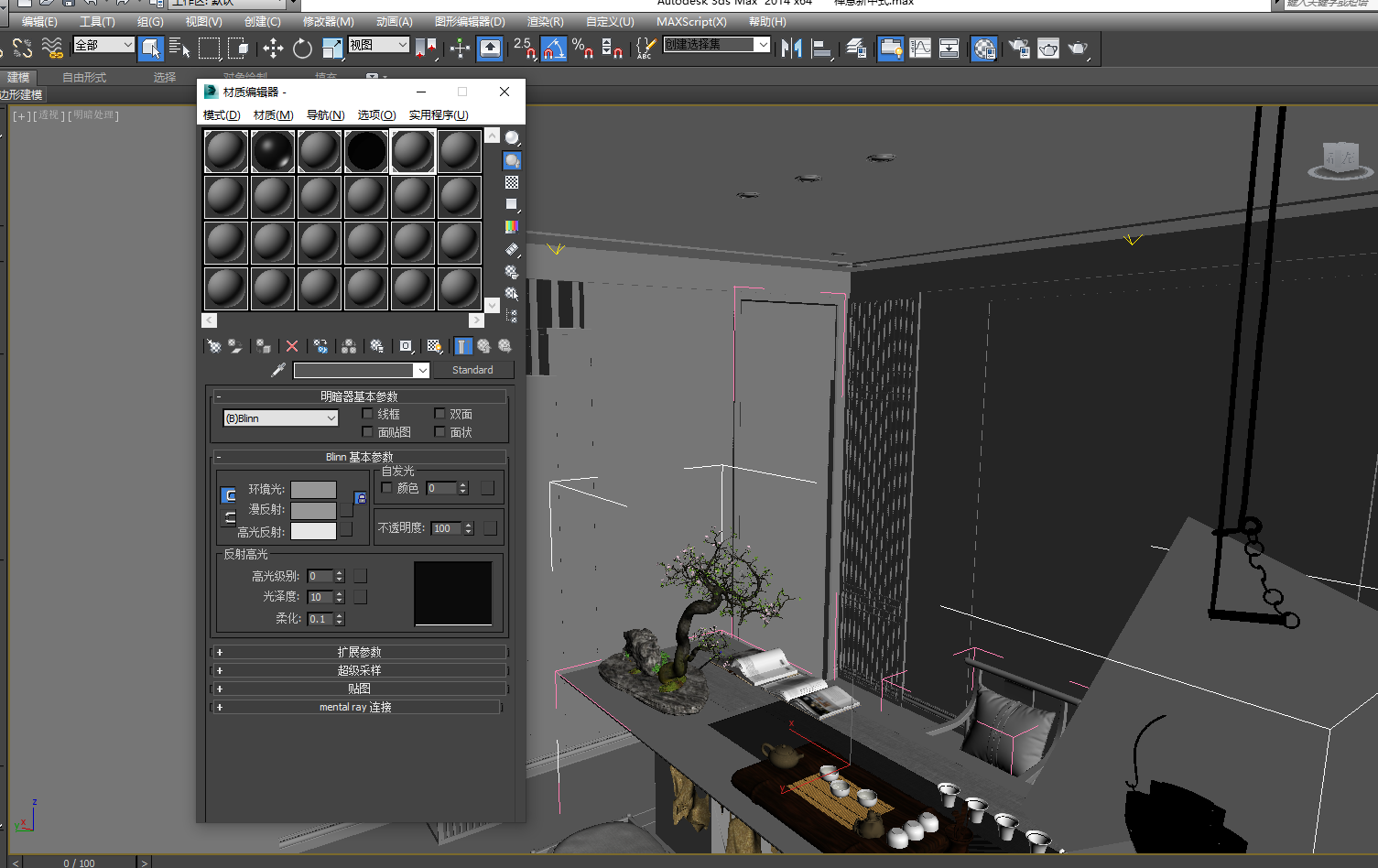Toggle the Percent Snap icon

click(x=582, y=49)
